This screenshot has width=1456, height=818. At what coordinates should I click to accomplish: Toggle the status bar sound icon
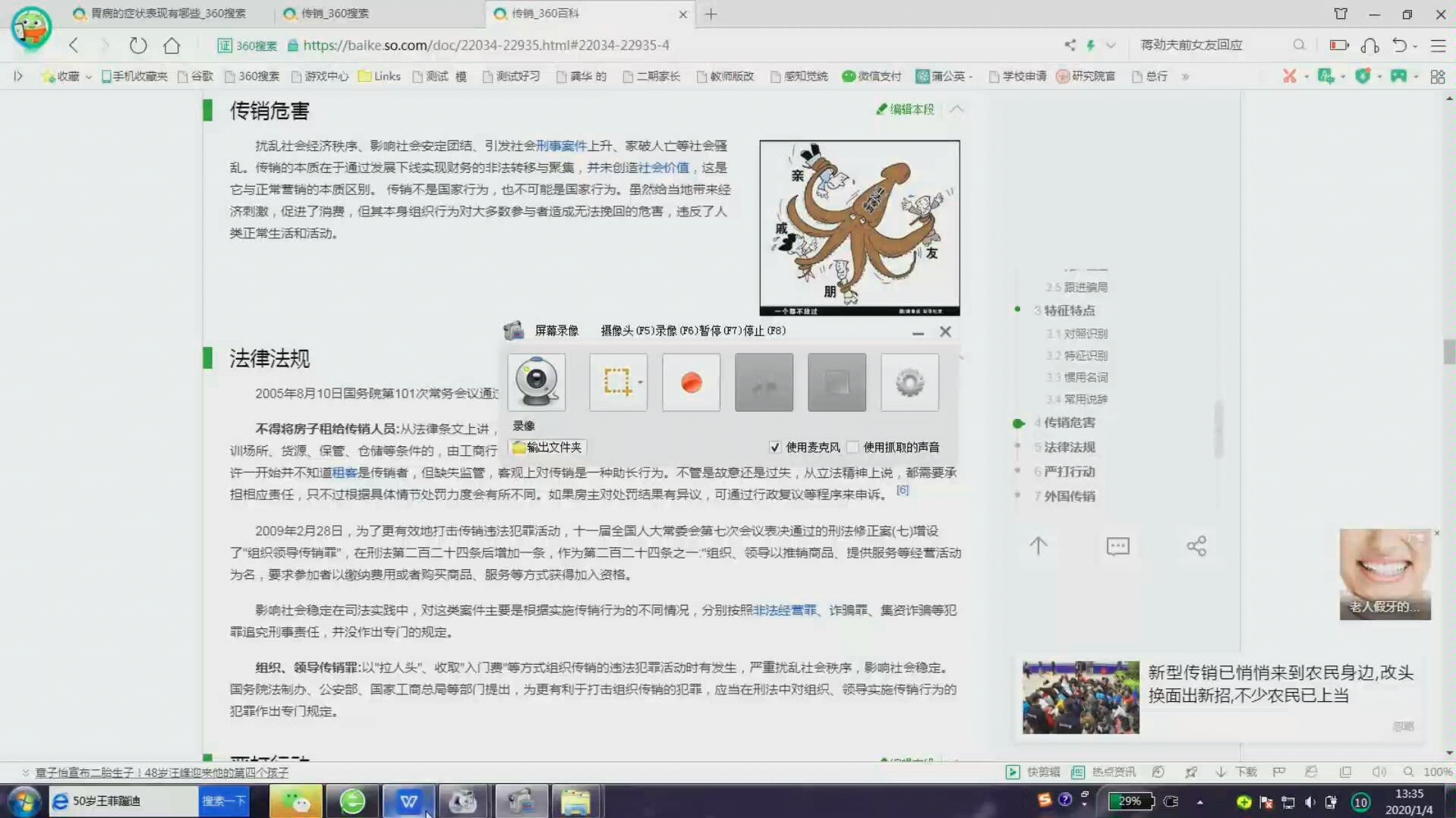pos(1379,772)
